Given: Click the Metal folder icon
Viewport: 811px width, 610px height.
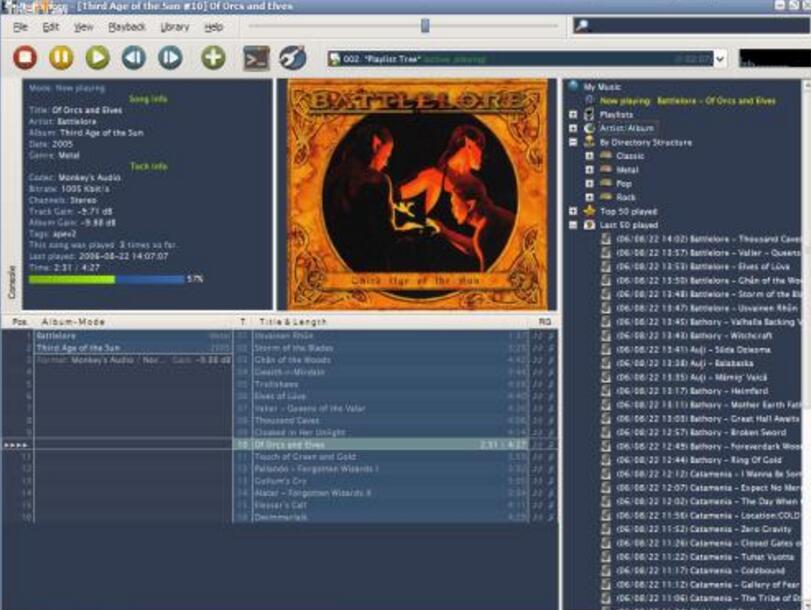Looking at the screenshot, I should [x=606, y=169].
